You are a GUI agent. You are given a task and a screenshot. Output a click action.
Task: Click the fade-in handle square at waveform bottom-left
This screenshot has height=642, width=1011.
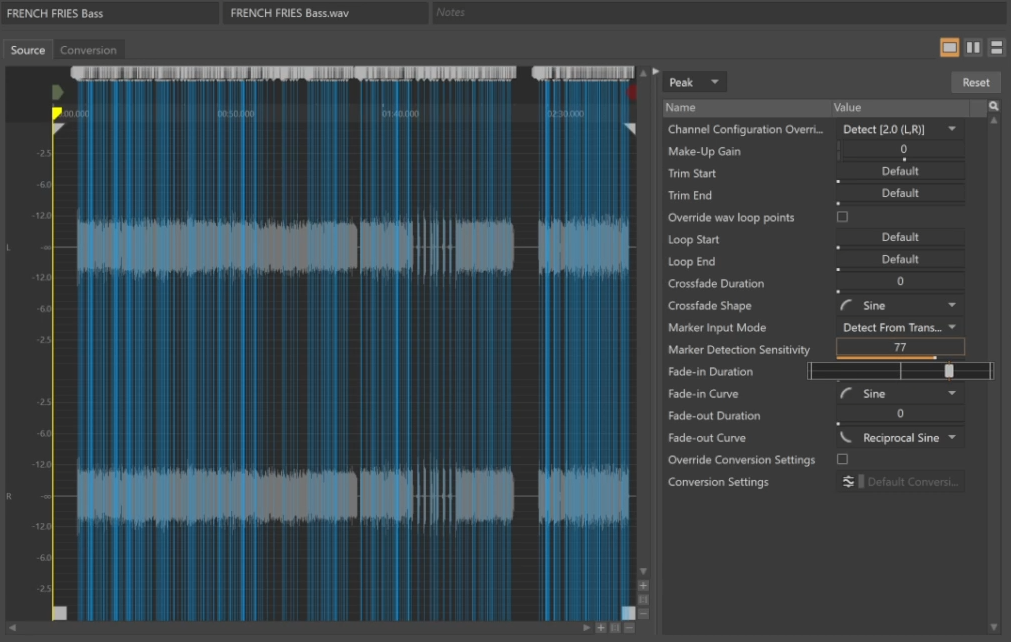click(59, 612)
